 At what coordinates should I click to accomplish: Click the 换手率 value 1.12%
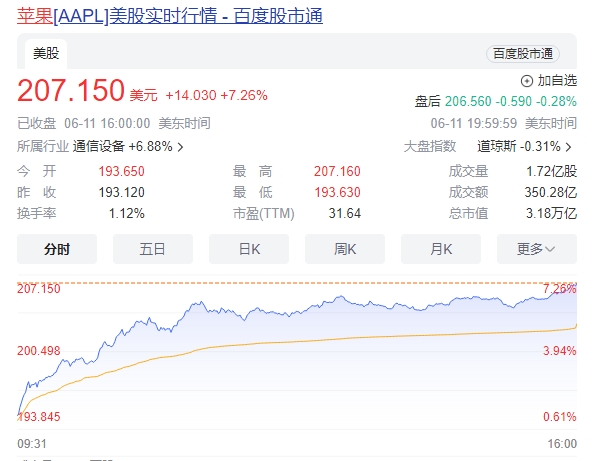[127, 214]
